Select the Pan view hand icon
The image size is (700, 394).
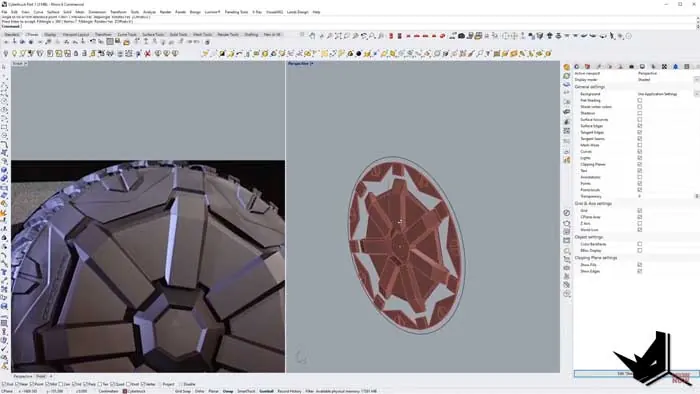(312, 36)
